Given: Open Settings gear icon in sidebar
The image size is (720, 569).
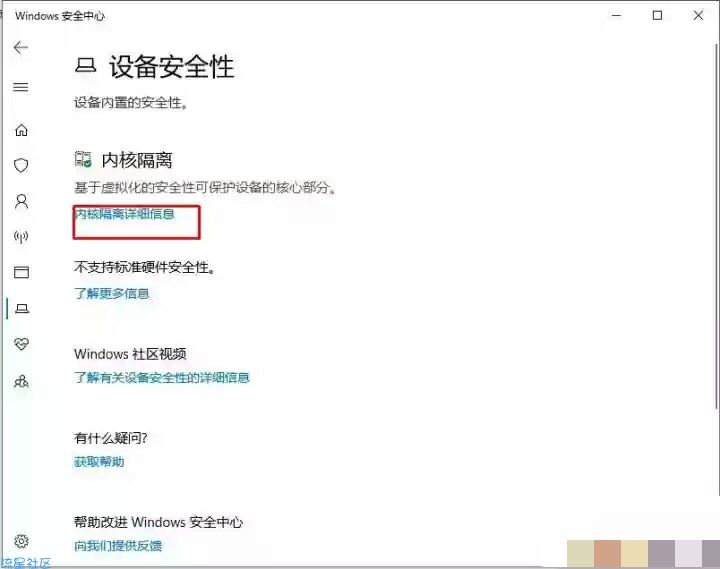Looking at the screenshot, I should tap(21, 541).
